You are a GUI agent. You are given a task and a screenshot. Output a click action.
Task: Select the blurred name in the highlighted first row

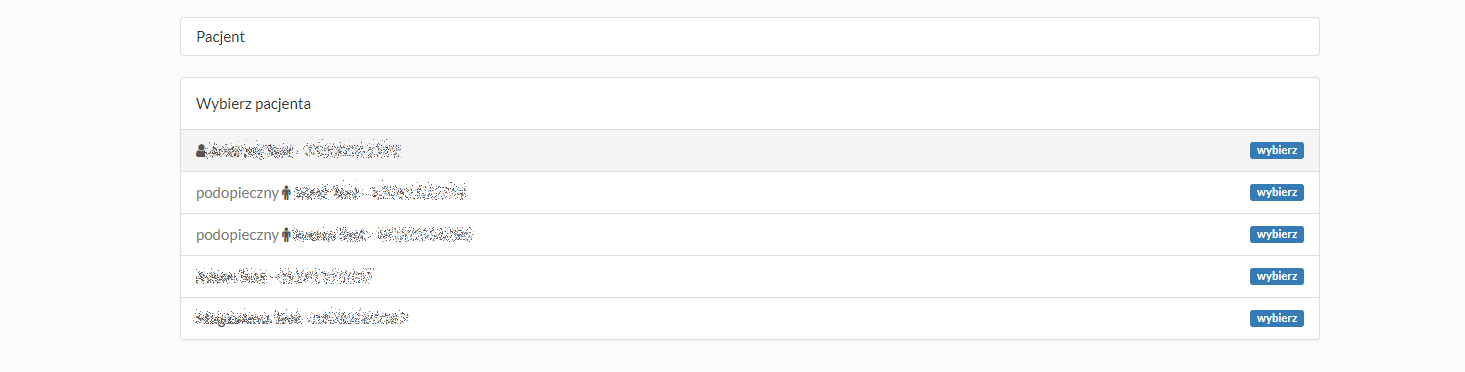coord(250,151)
